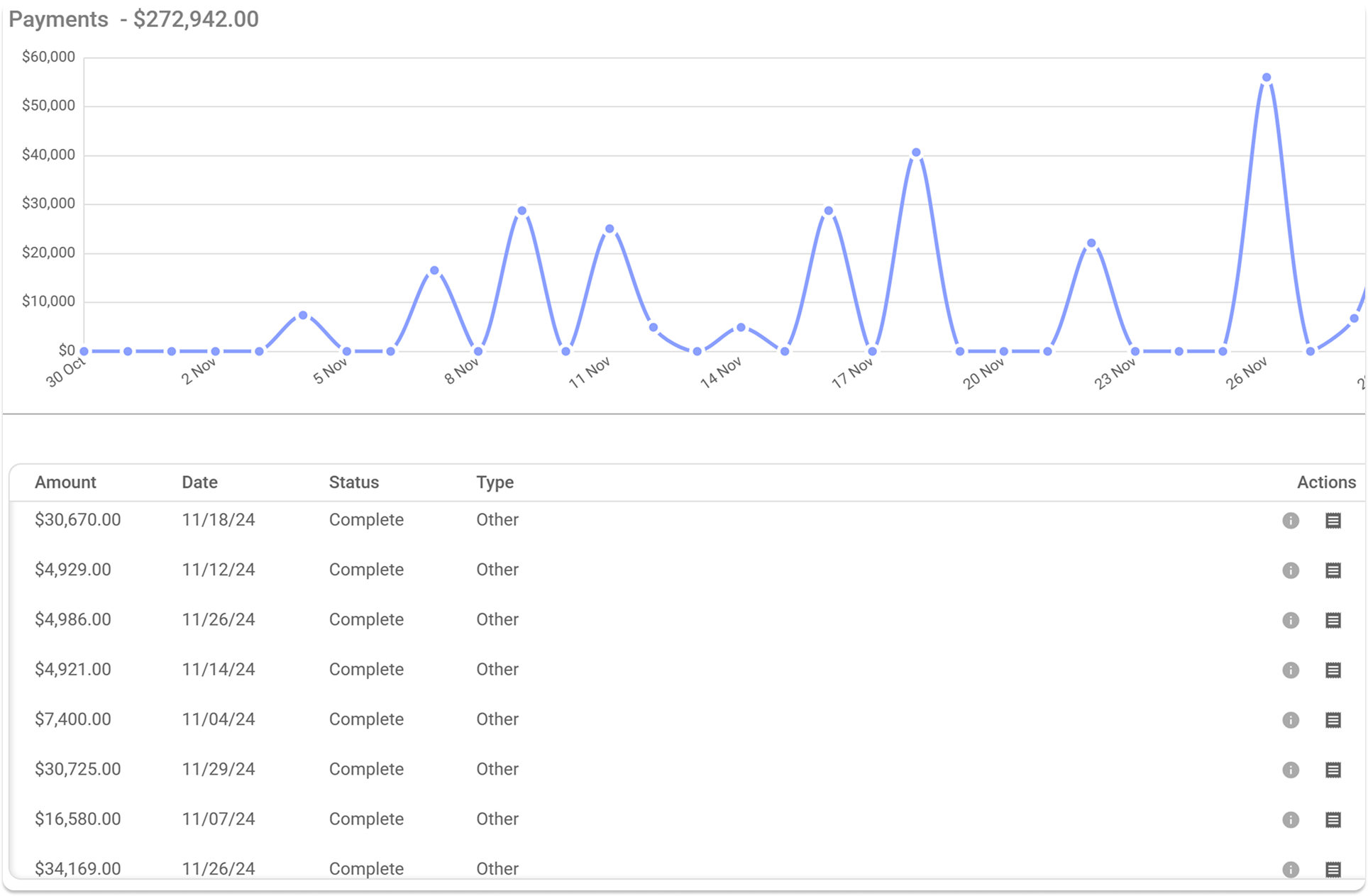Image resolution: width=1368 pixels, height=896 pixels.
Task: Select the 18 Nov peak near $40,000
Action: pyautogui.click(x=916, y=153)
